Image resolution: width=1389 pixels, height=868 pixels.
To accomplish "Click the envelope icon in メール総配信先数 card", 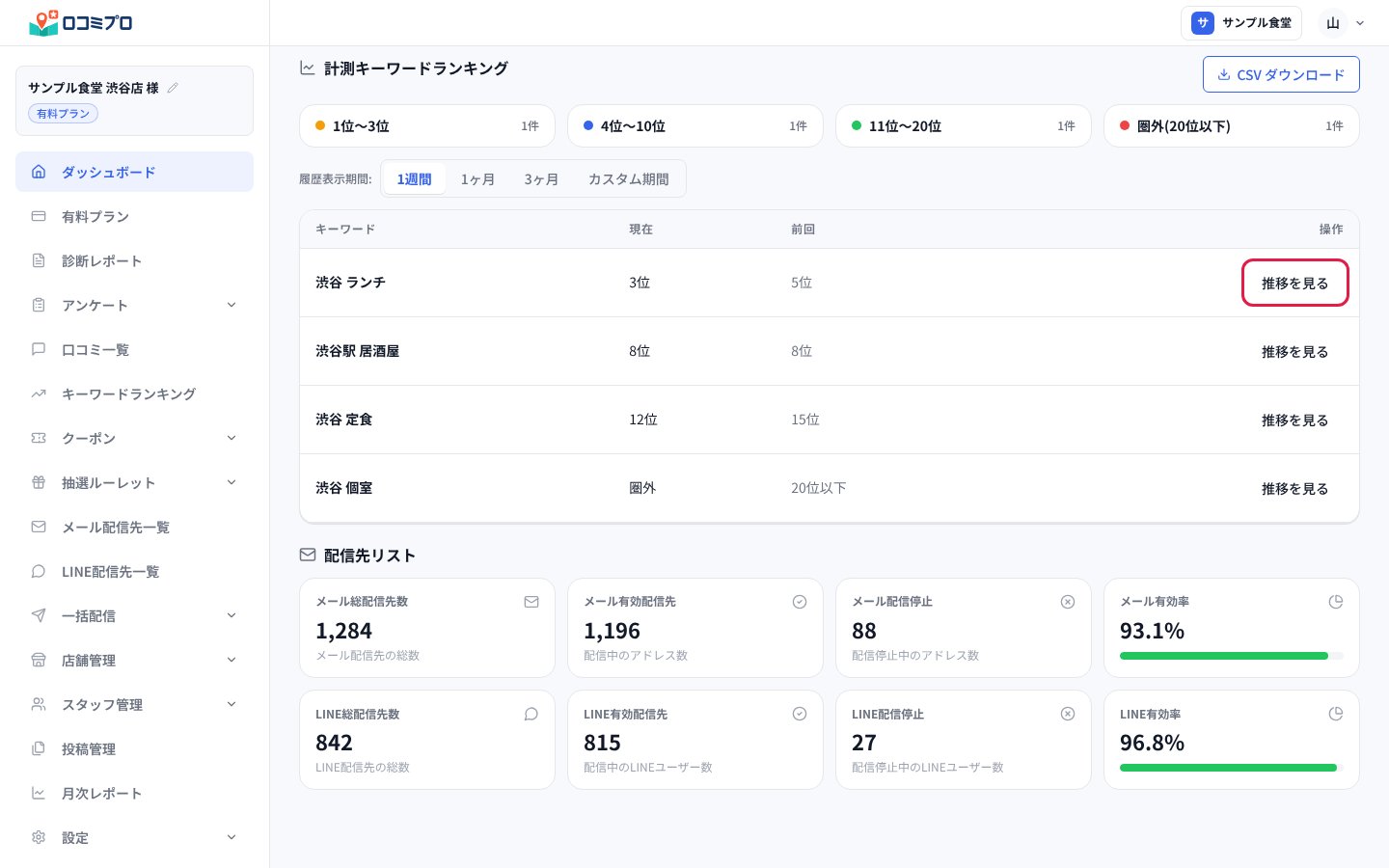I will click(531, 602).
